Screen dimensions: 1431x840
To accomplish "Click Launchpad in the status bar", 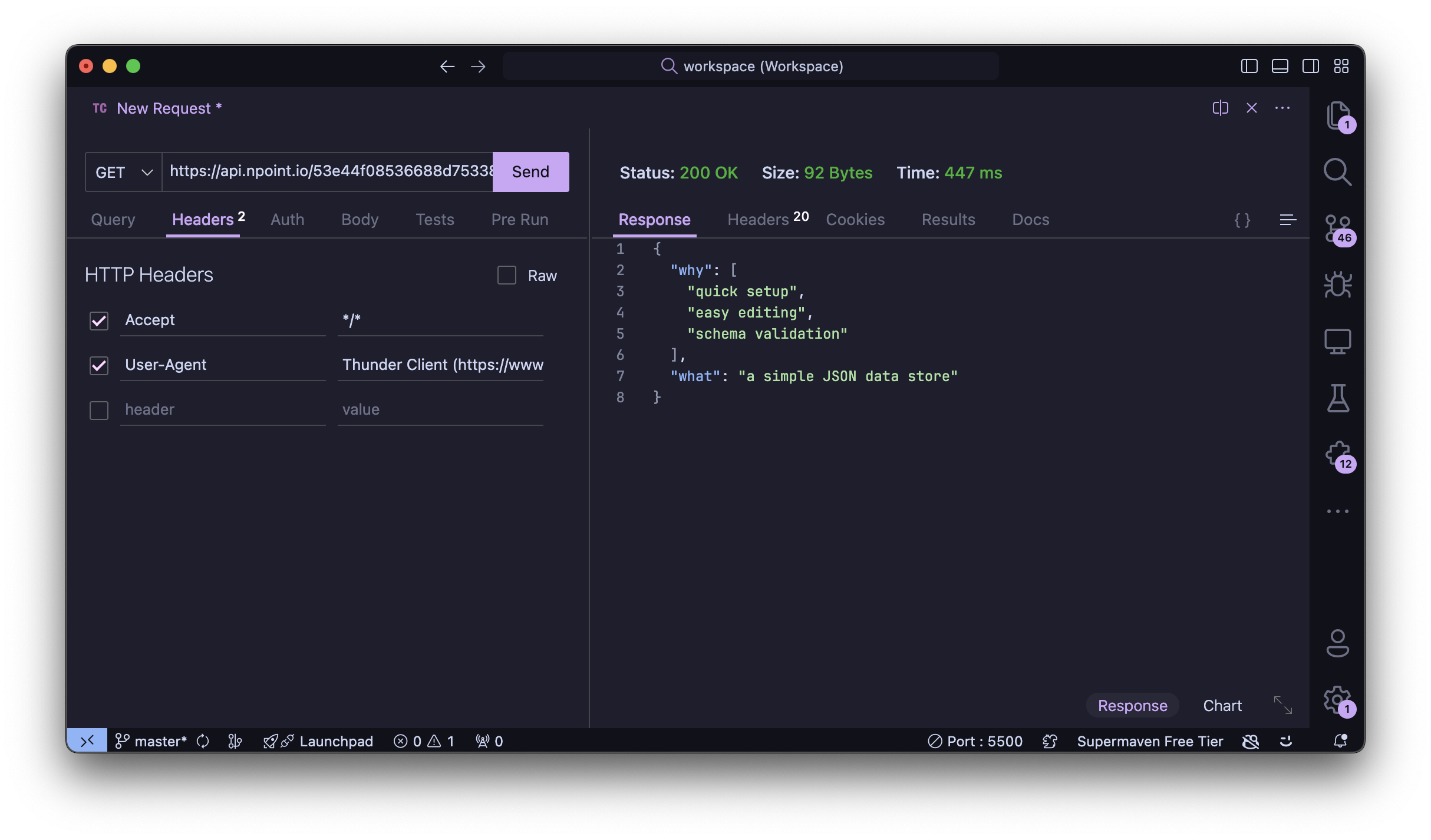I will (x=318, y=741).
